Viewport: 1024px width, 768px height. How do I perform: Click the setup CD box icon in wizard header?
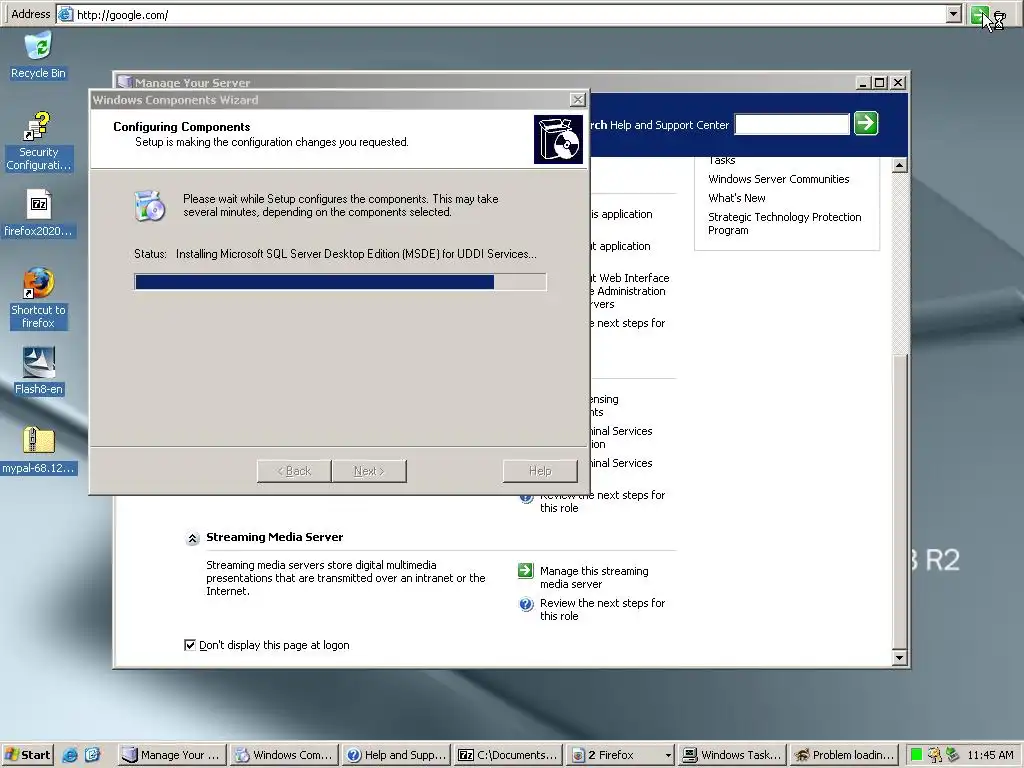click(558, 139)
